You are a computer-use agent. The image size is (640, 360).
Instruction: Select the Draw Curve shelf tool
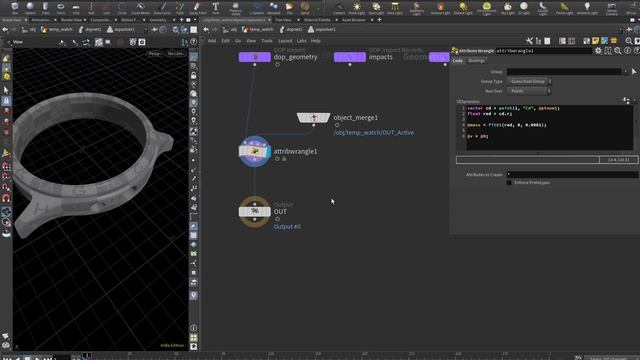[x=162, y=7]
